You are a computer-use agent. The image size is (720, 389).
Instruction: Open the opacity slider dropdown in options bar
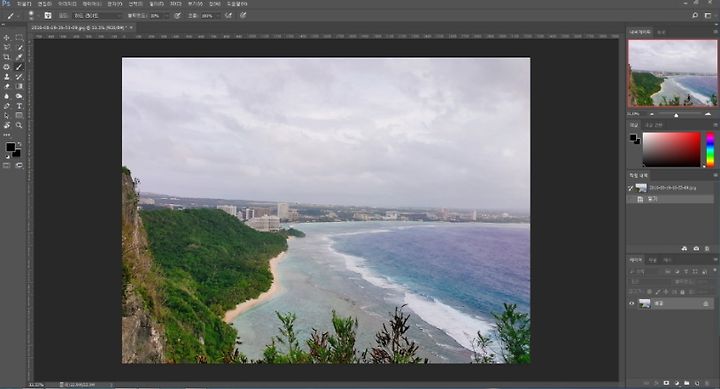(x=166, y=15)
